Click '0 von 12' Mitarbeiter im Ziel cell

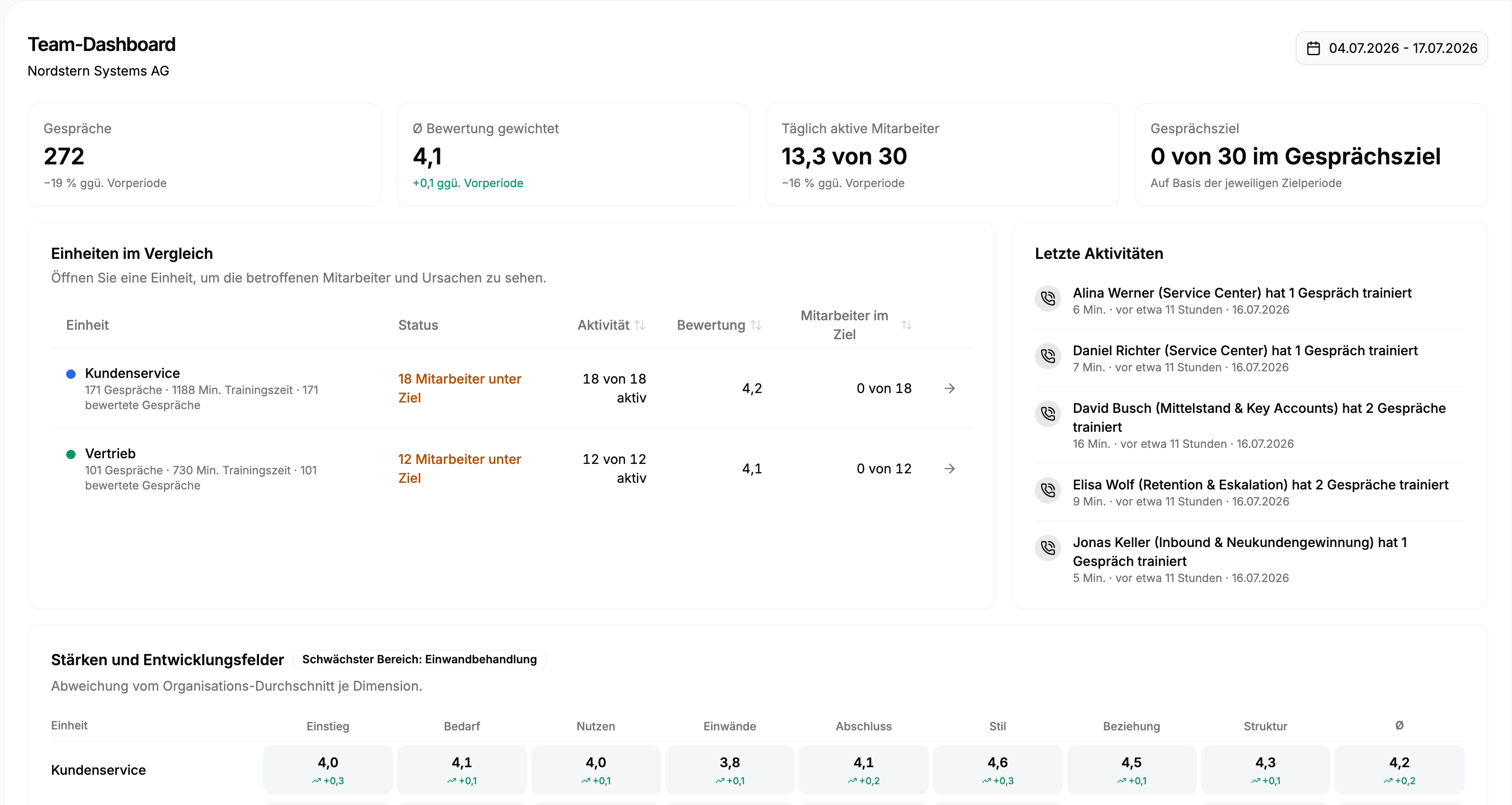tap(884, 469)
